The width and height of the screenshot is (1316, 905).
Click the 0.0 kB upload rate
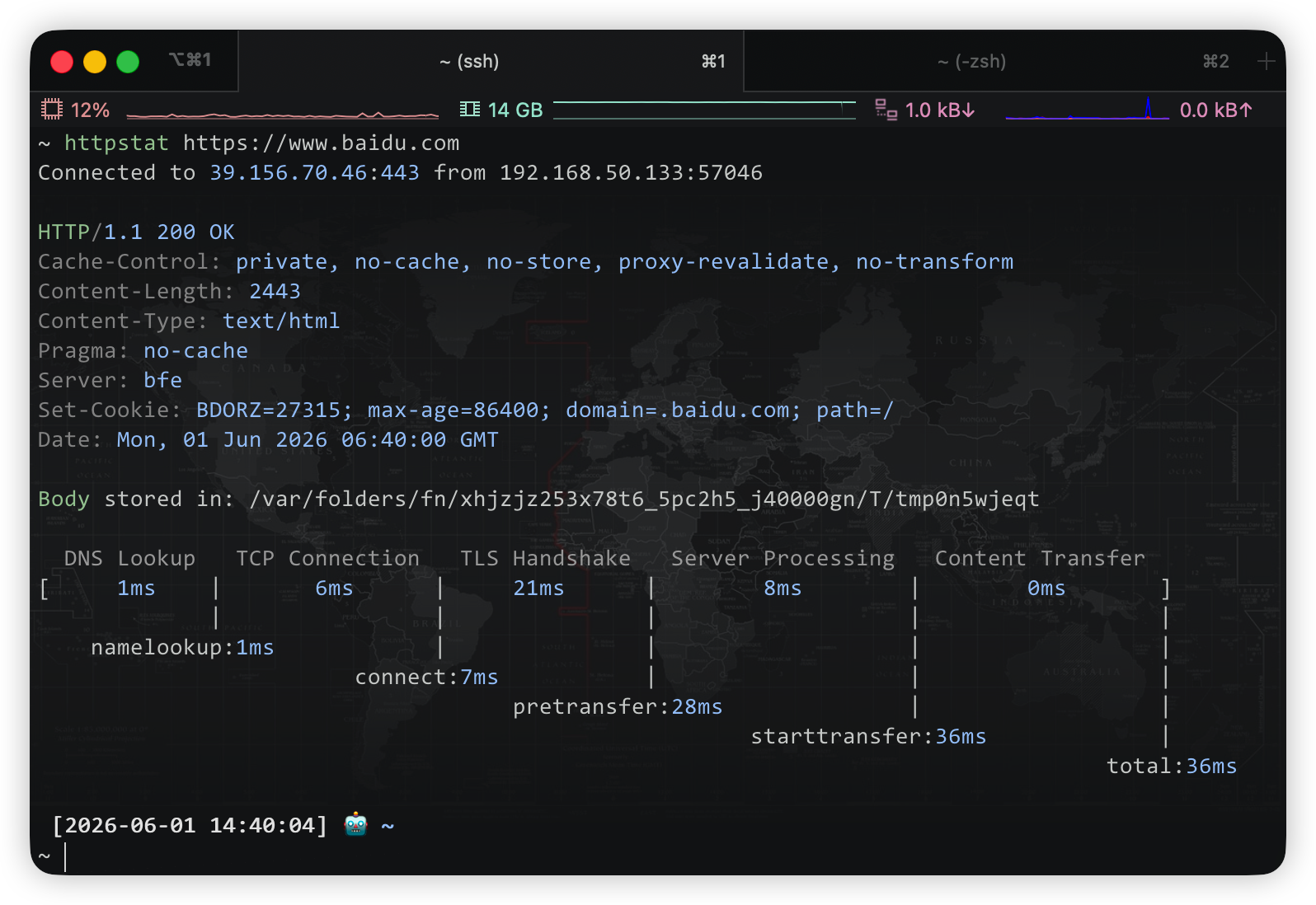coord(1216,110)
